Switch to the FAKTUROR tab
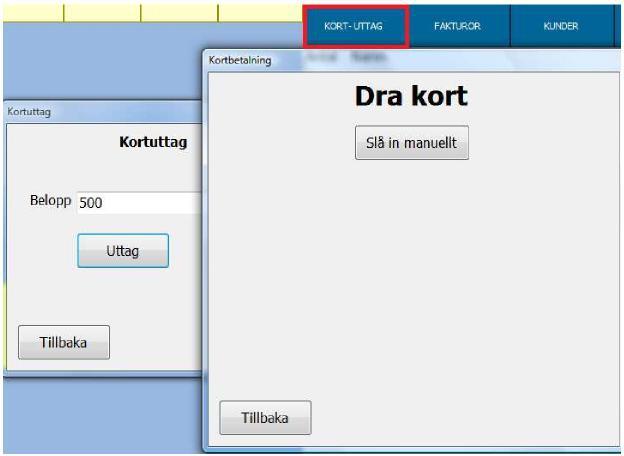 click(459, 26)
